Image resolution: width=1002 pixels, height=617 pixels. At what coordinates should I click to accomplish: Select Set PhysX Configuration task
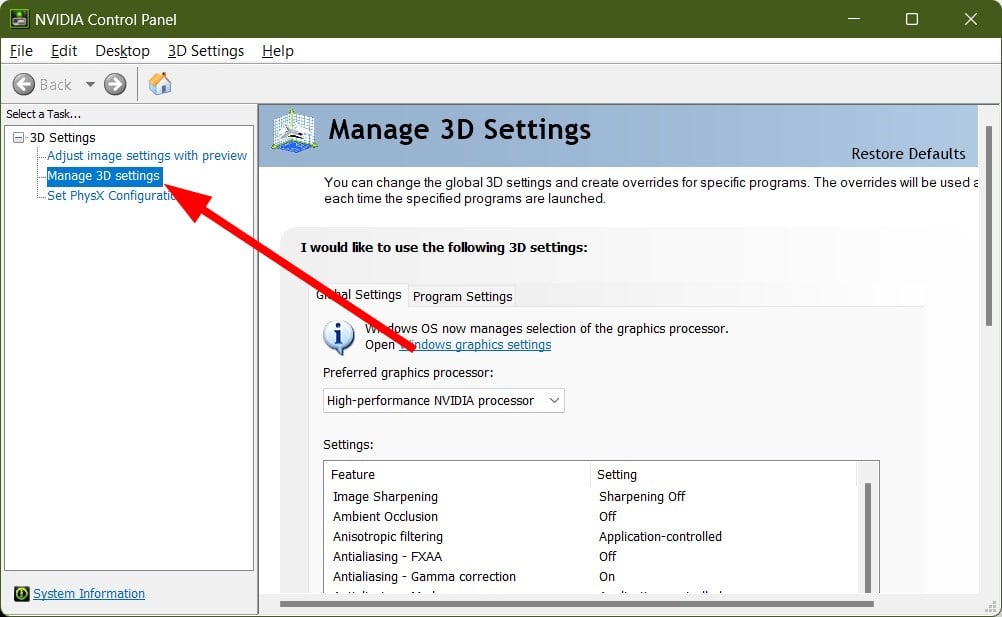tap(111, 195)
